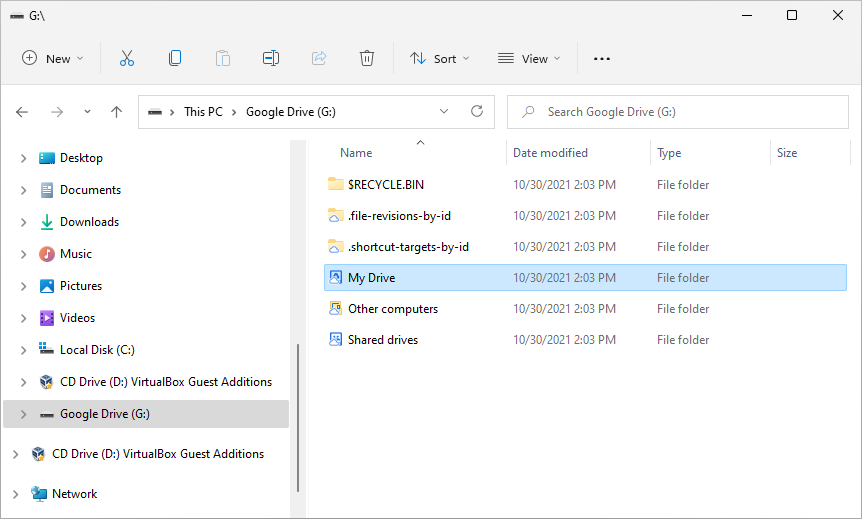Click the $RECYCLE.BIN folder icon
This screenshot has height=519, width=862.
coord(335,184)
